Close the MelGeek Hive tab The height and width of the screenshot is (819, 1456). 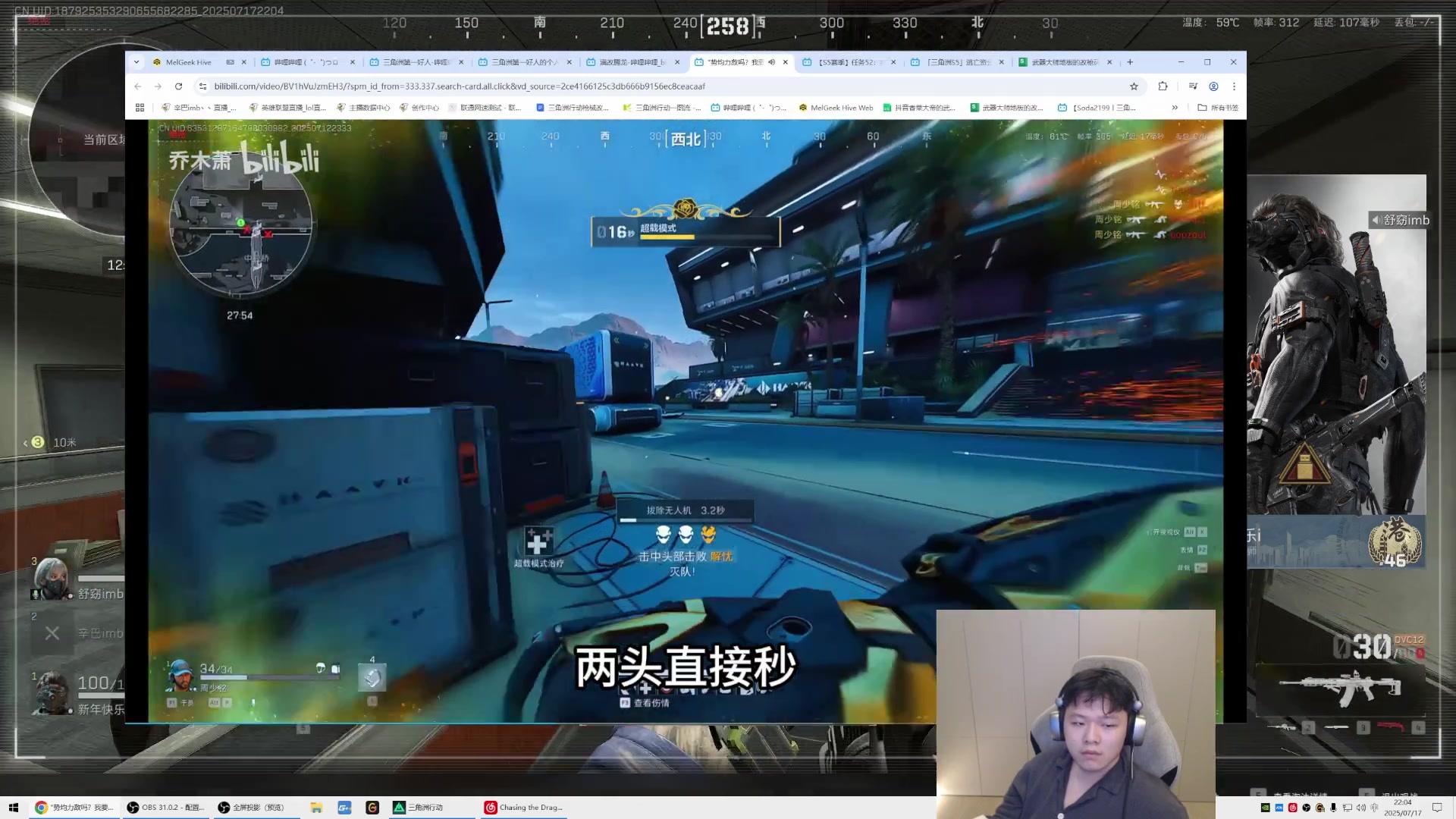pos(244,62)
